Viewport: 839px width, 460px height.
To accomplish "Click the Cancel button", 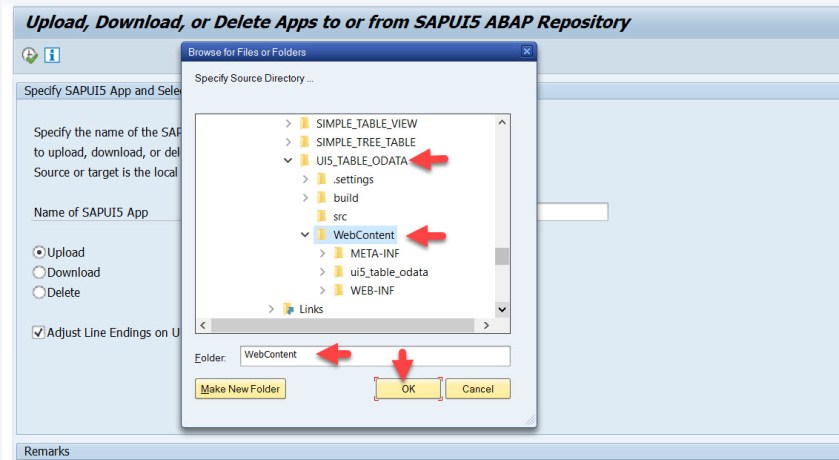I will [x=478, y=389].
